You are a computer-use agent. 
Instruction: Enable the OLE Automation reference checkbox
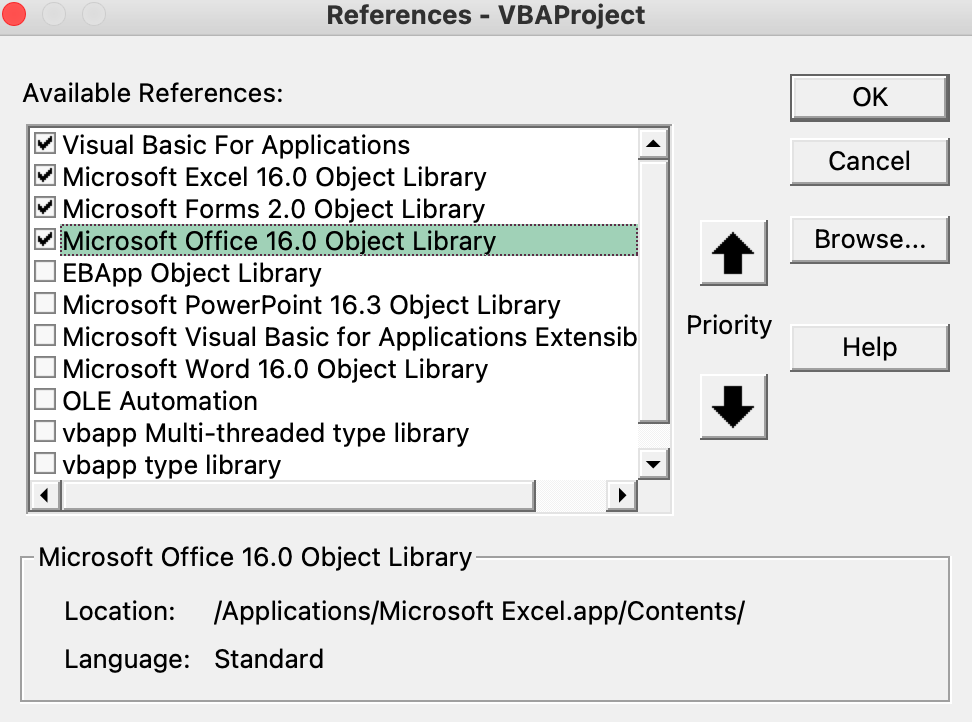pyautogui.click(x=45, y=400)
